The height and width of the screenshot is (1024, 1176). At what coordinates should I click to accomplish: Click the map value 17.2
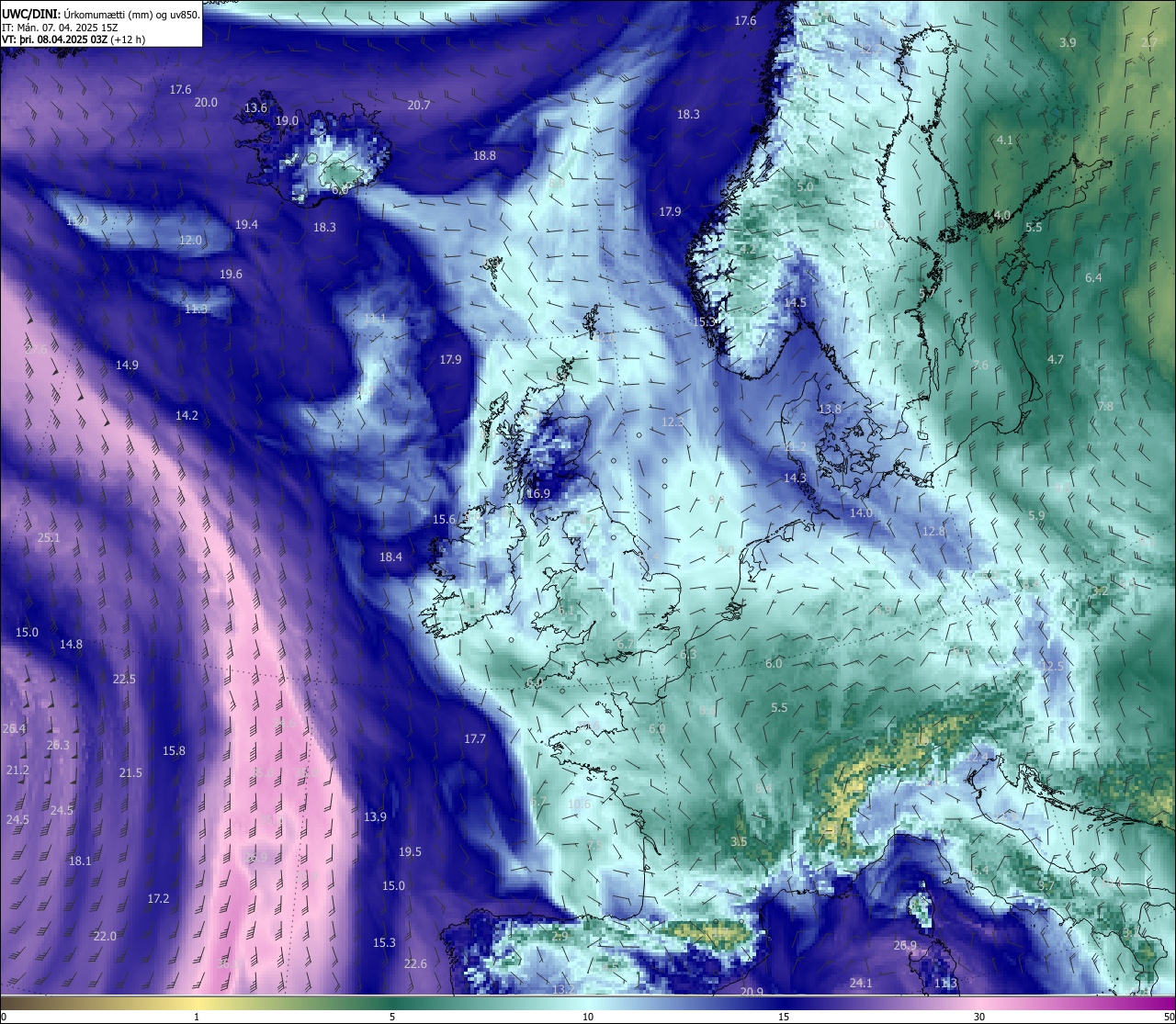[158, 899]
